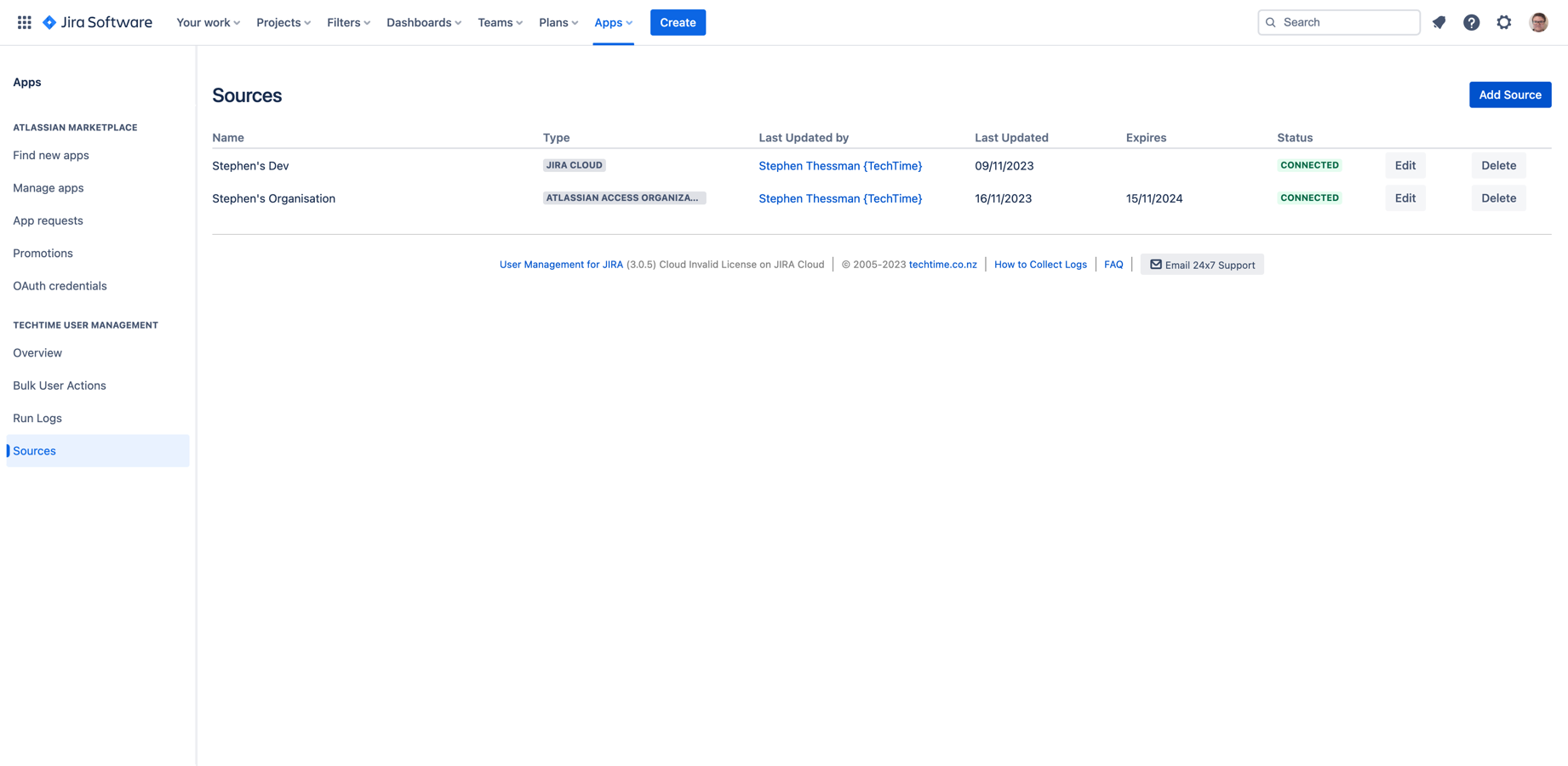Expand the Plans dropdown
Screen dimensions: 1568x766
pos(558,22)
